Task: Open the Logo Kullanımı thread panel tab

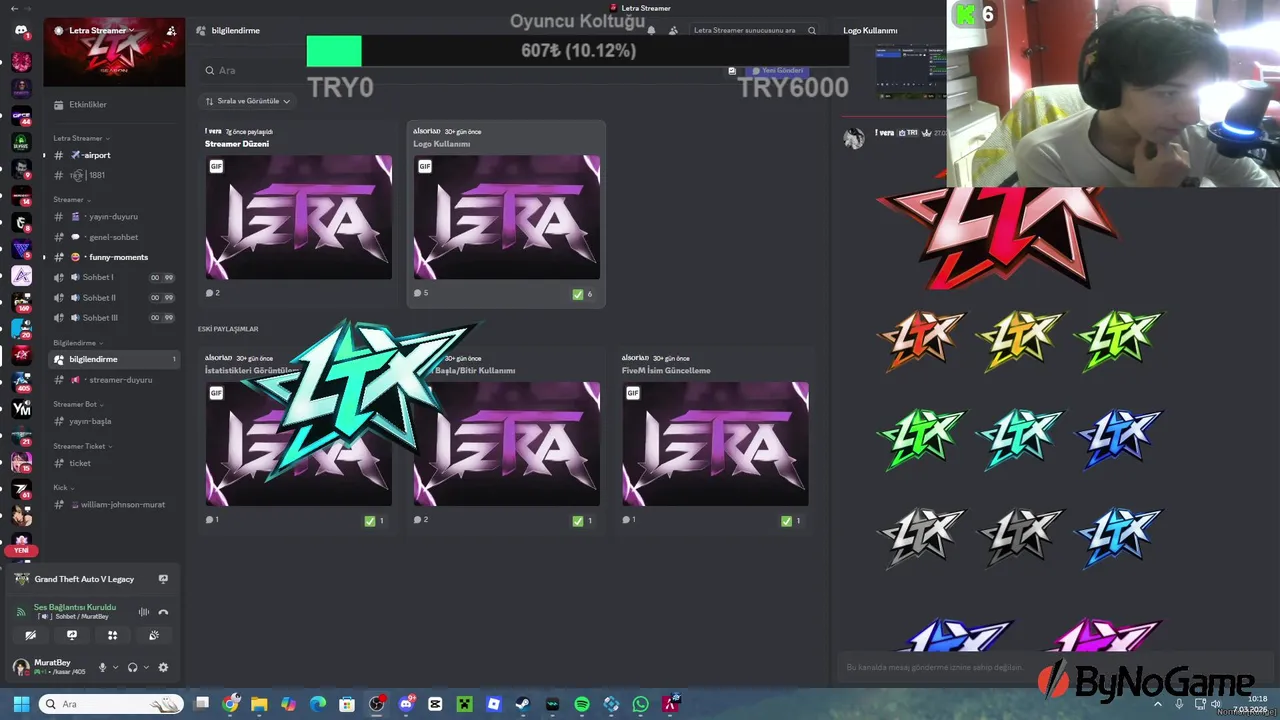Action: point(870,31)
